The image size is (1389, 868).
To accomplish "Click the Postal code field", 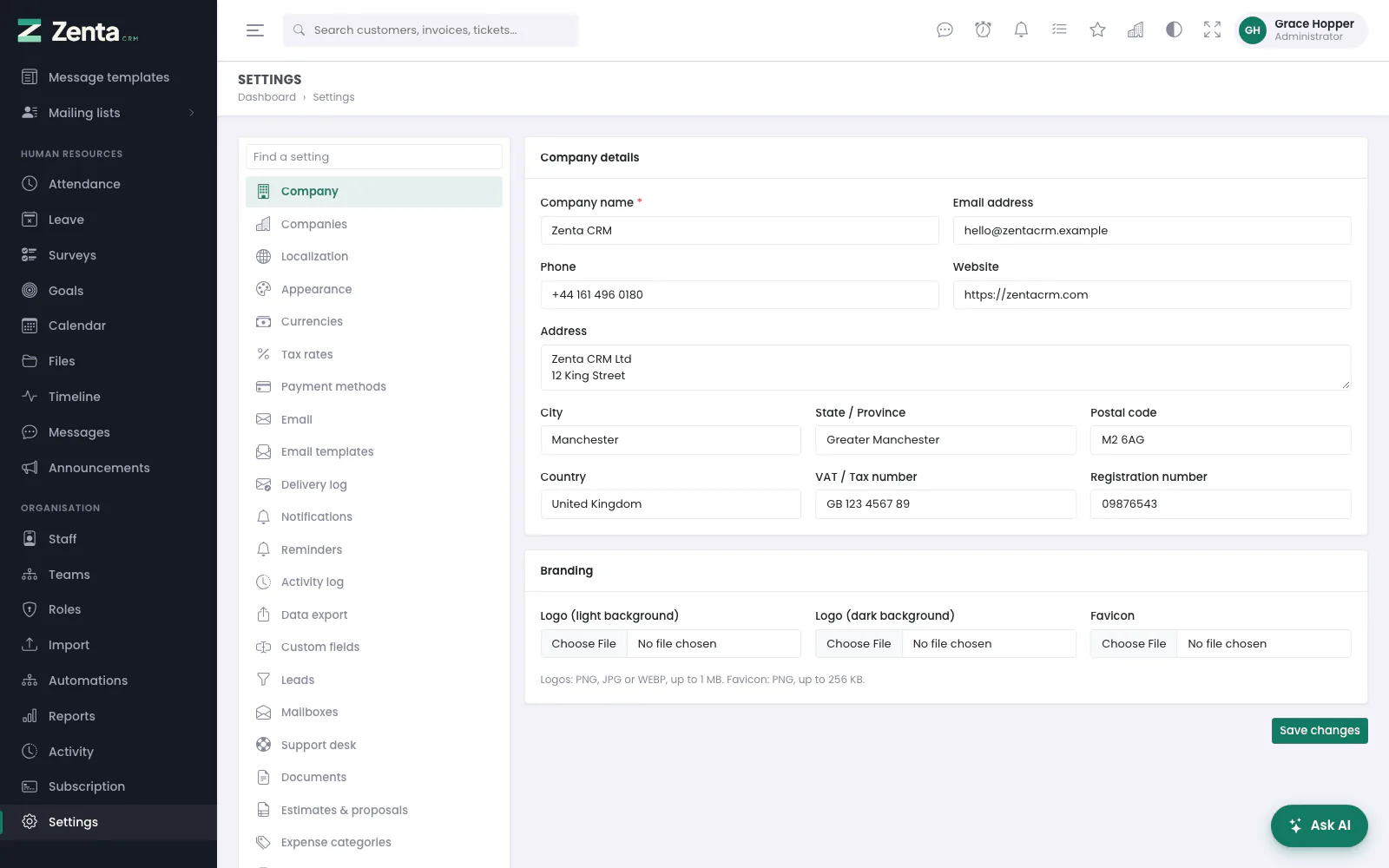I will (1221, 440).
